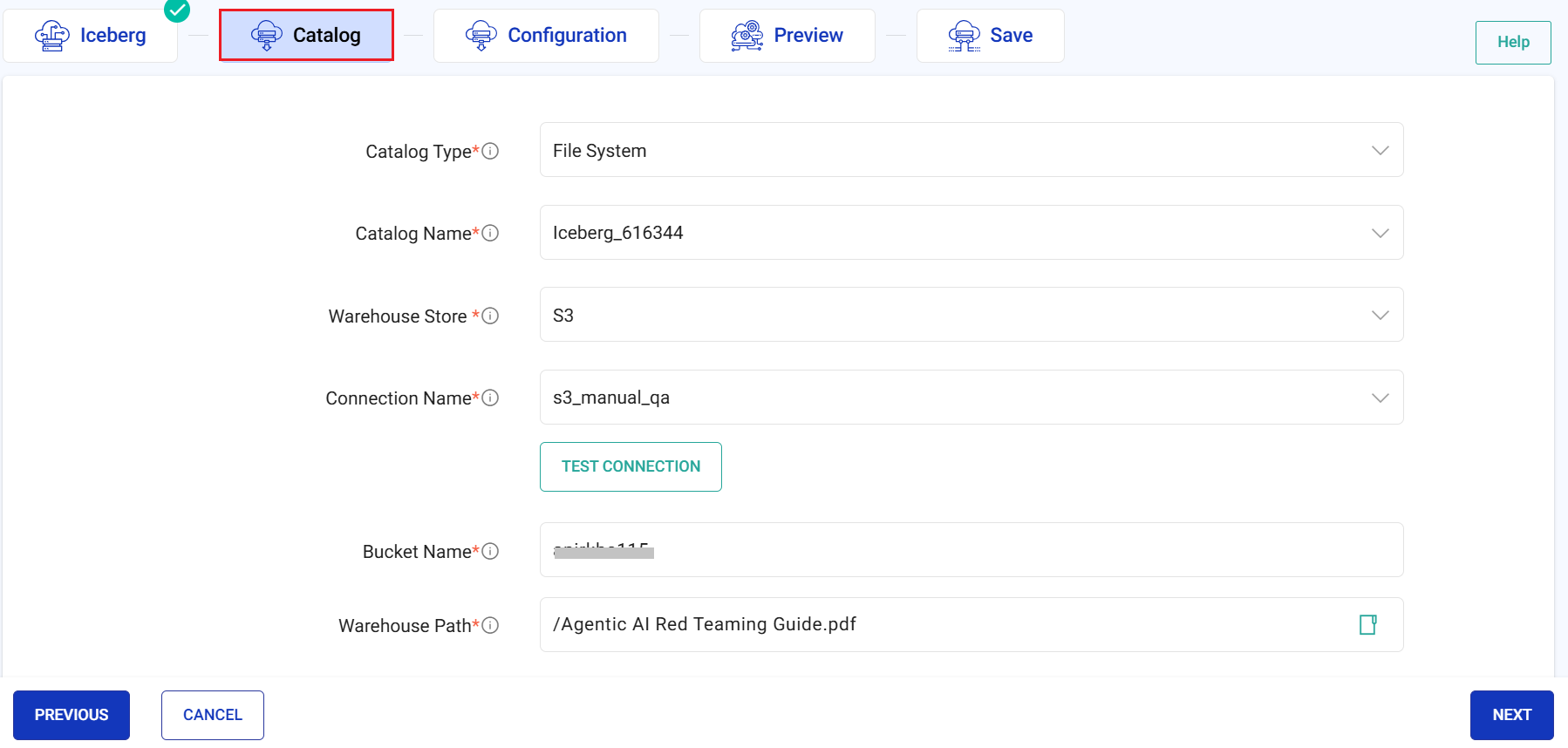Jump to the Save step tab
The image size is (1568, 748).
(990, 36)
